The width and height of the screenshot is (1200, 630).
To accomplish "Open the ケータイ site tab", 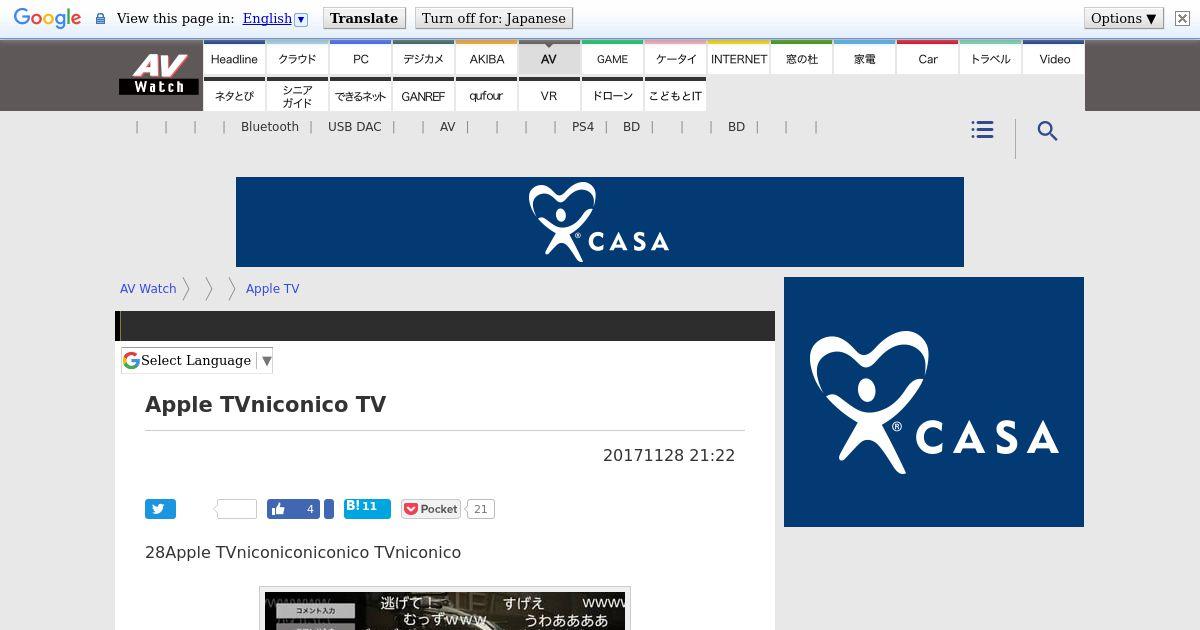I will (676, 58).
